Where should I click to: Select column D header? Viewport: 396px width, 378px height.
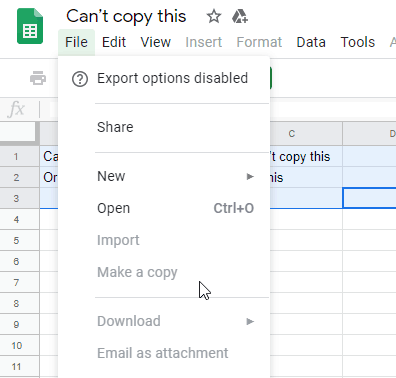(x=369, y=134)
